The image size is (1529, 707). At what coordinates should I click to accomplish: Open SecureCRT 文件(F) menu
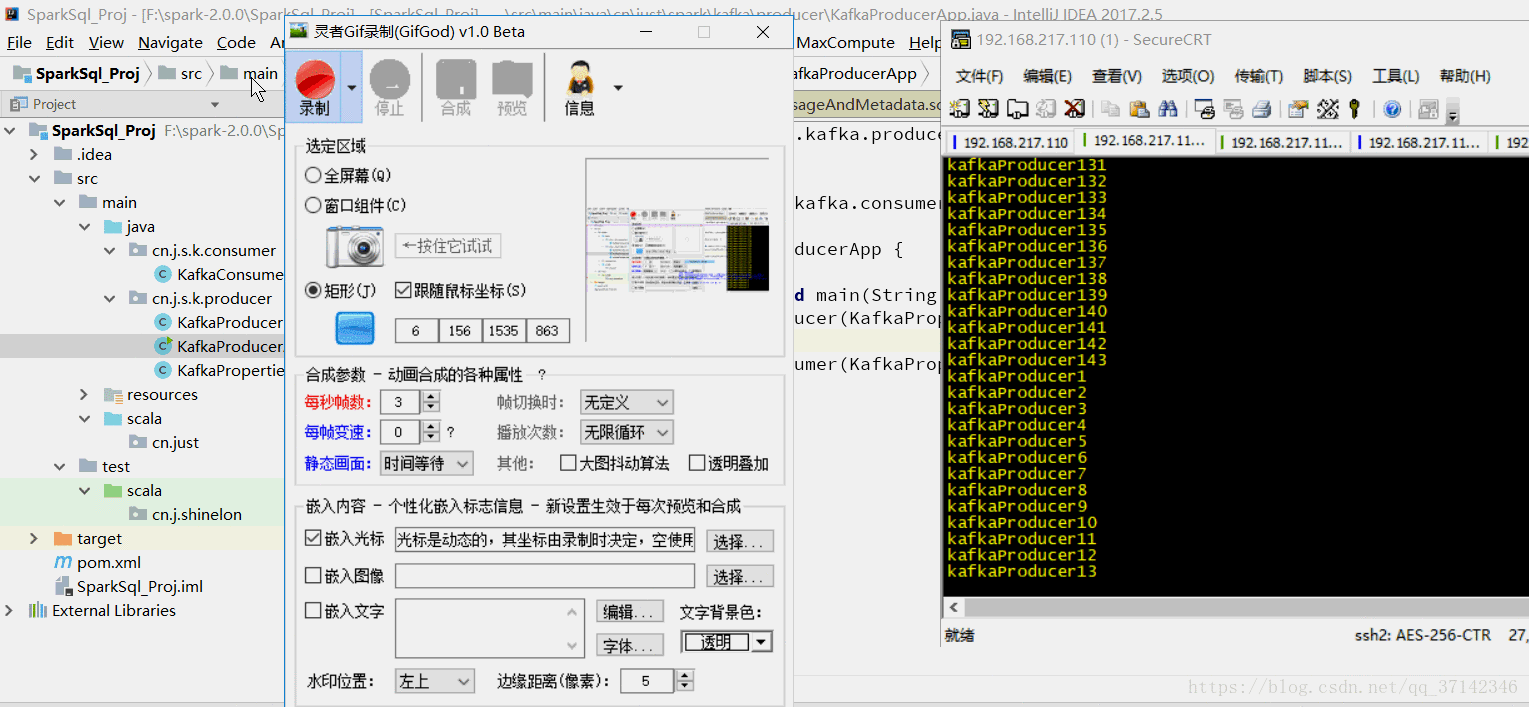click(x=979, y=76)
